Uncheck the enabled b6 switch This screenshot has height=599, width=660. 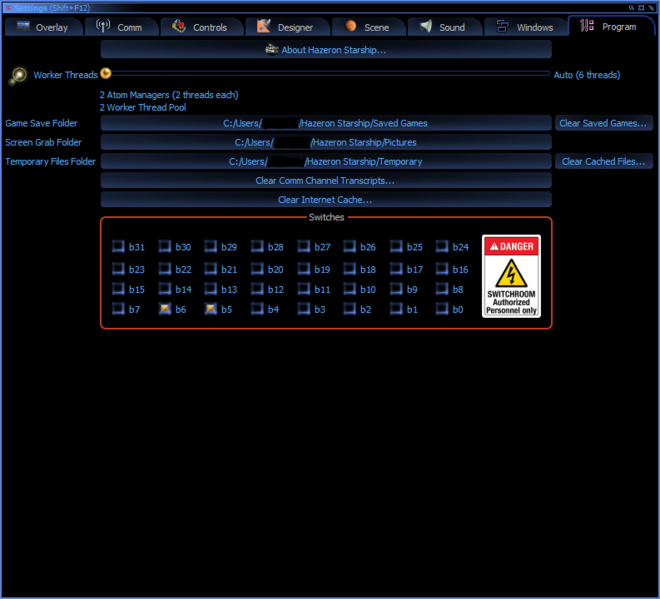tap(165, 309)
